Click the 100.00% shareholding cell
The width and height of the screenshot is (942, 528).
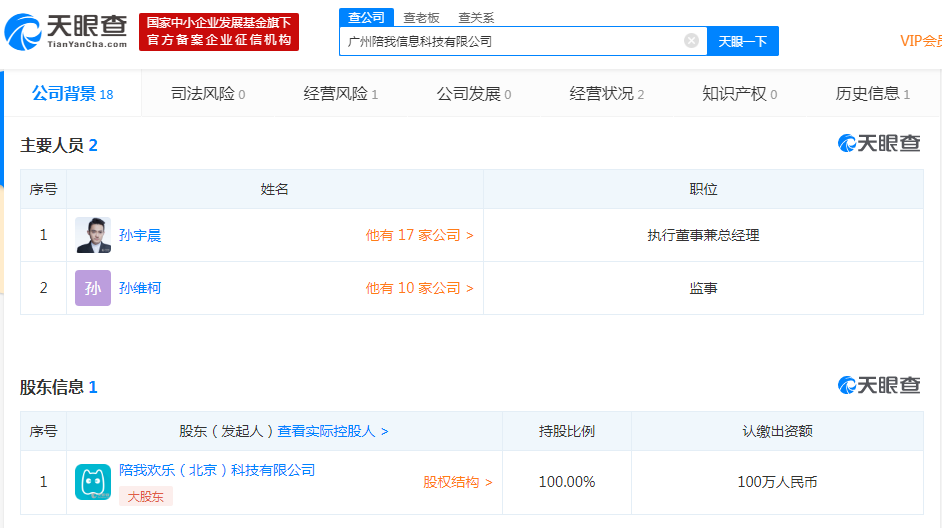pos(567,482)
